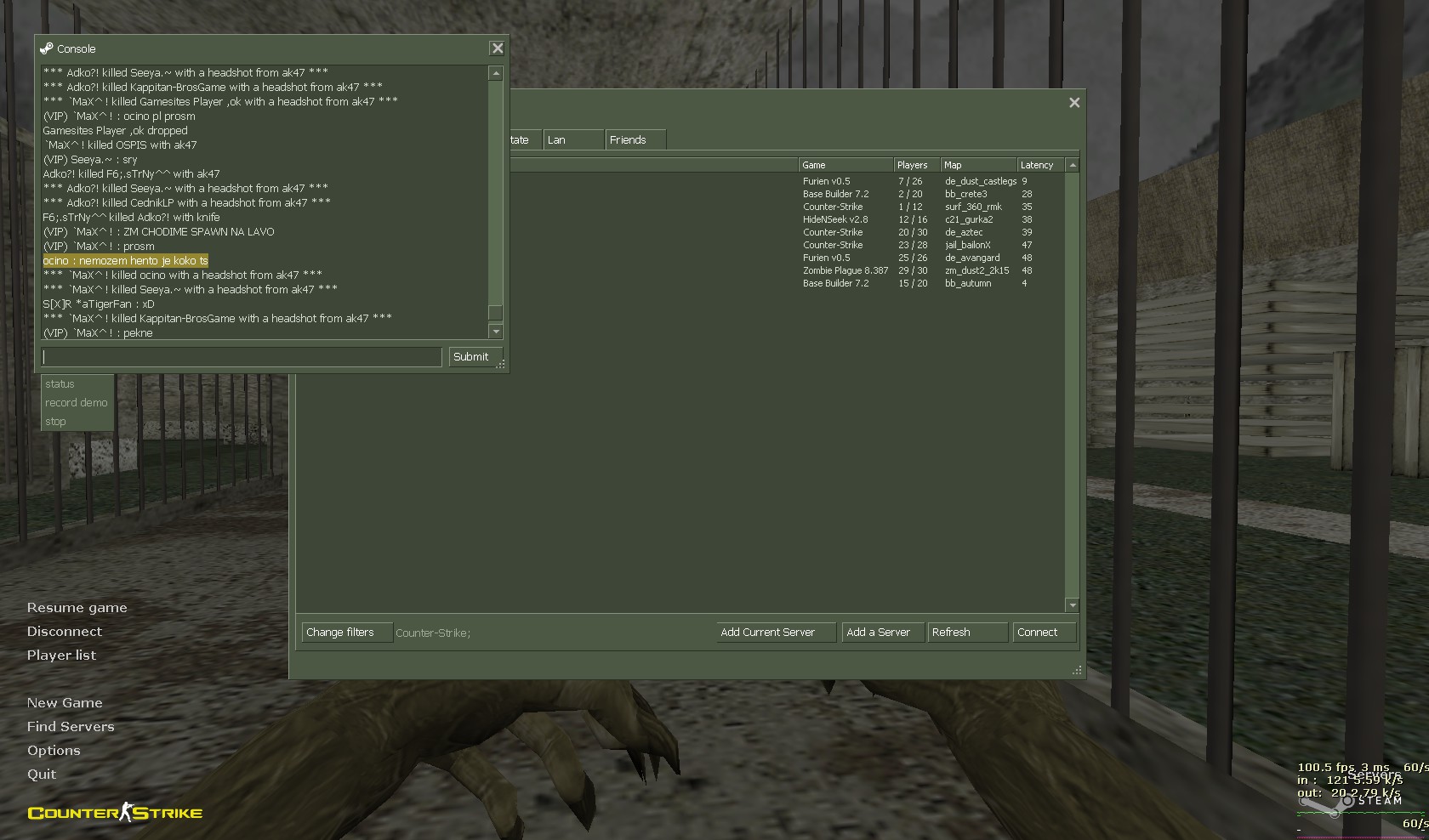Viewport: 1429px width, 840px height.
Task: Resume the game from main menu
Action: (77, 608)
